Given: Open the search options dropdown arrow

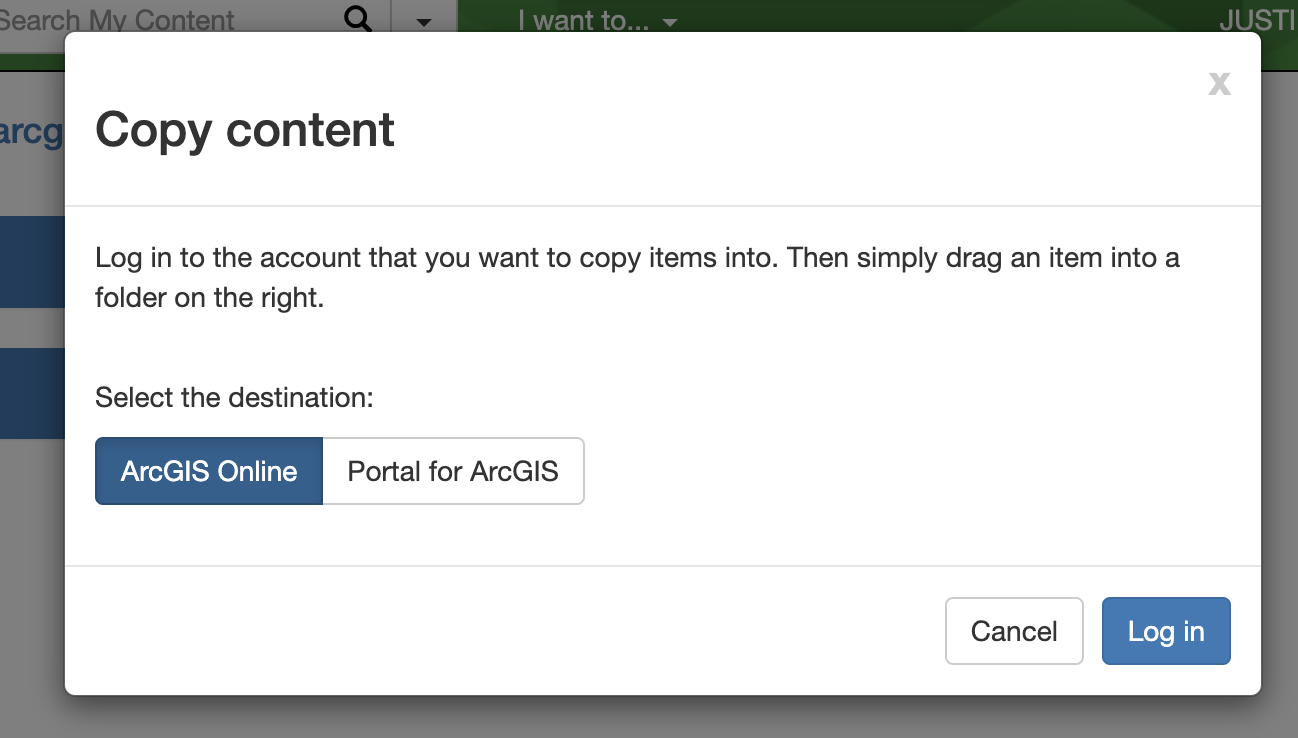Looking at the screenshot, I should pyautogui.click(x=424, y=20).
